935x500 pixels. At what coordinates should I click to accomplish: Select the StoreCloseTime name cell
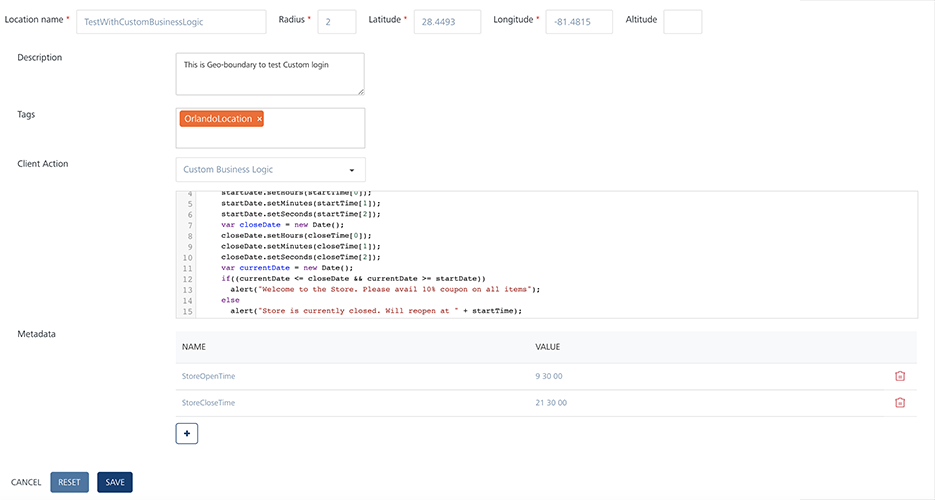208,402
